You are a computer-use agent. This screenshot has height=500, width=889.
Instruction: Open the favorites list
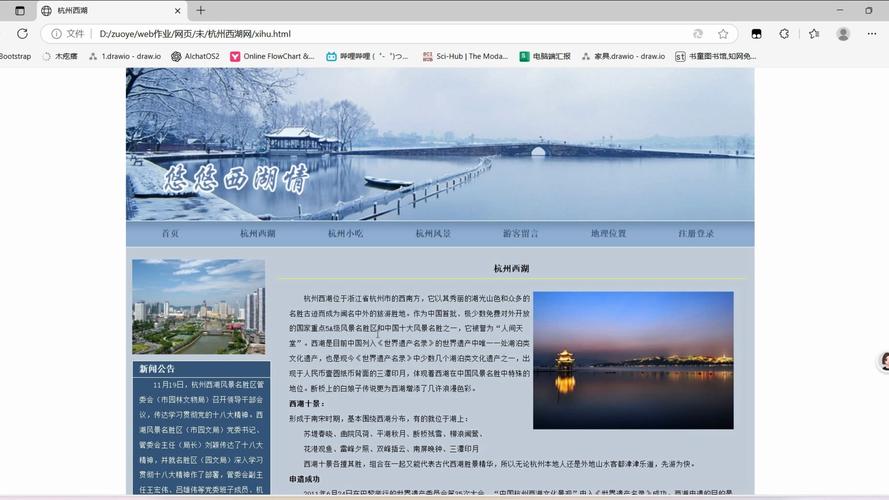coord(814,34)
